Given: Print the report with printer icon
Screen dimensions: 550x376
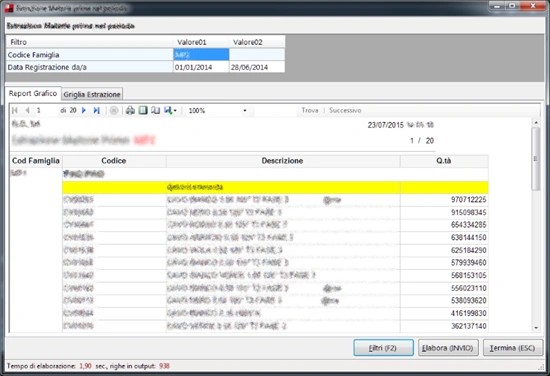Looking at the screenshot, I should click(x=130, y=110).
